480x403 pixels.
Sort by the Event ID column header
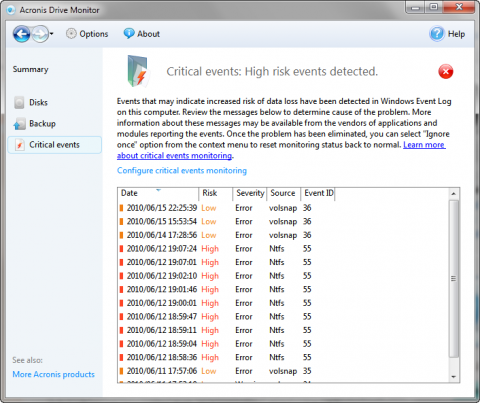[x=318, y=194]
